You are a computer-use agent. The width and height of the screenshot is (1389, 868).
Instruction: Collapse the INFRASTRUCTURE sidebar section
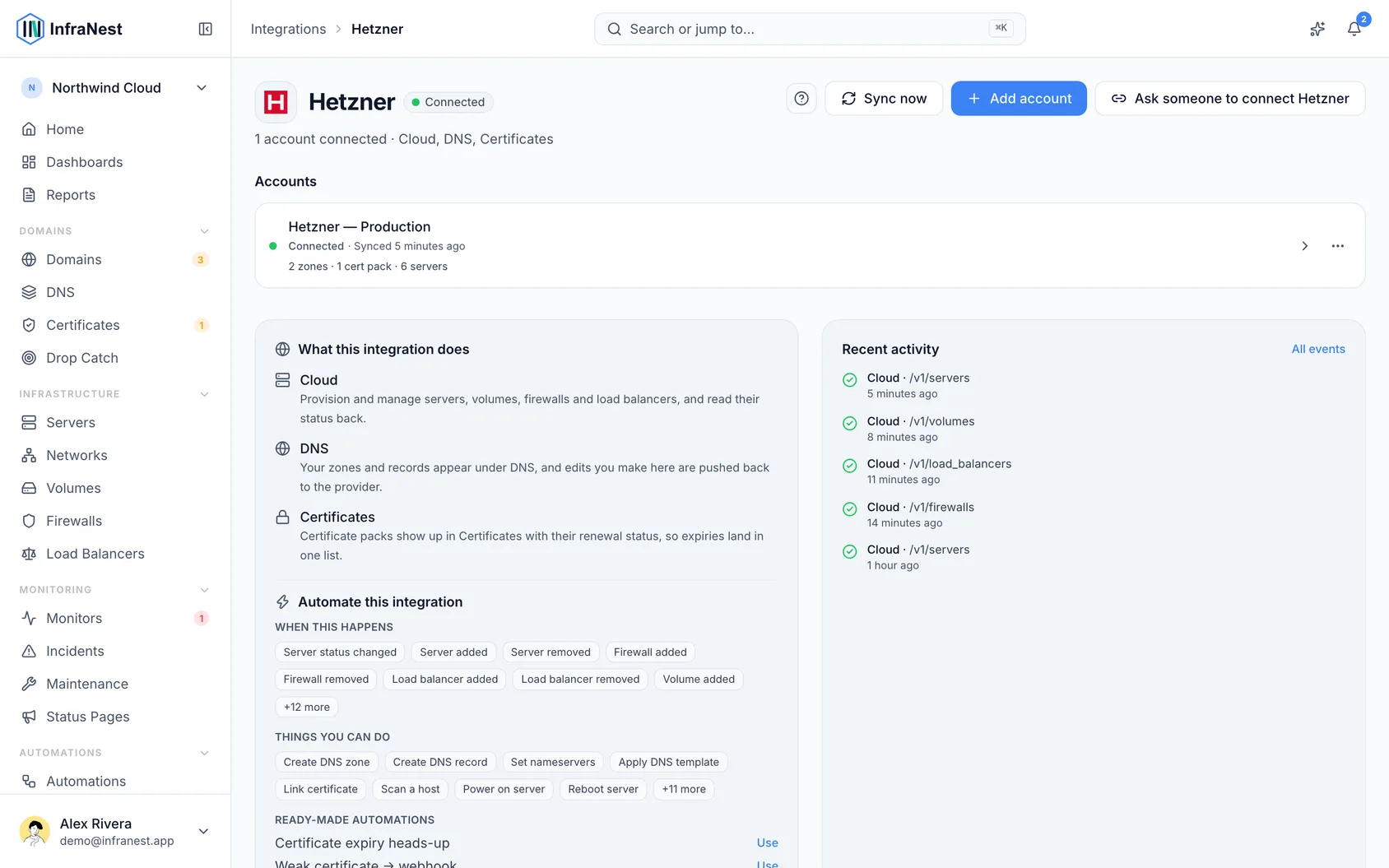coord(205,394)
